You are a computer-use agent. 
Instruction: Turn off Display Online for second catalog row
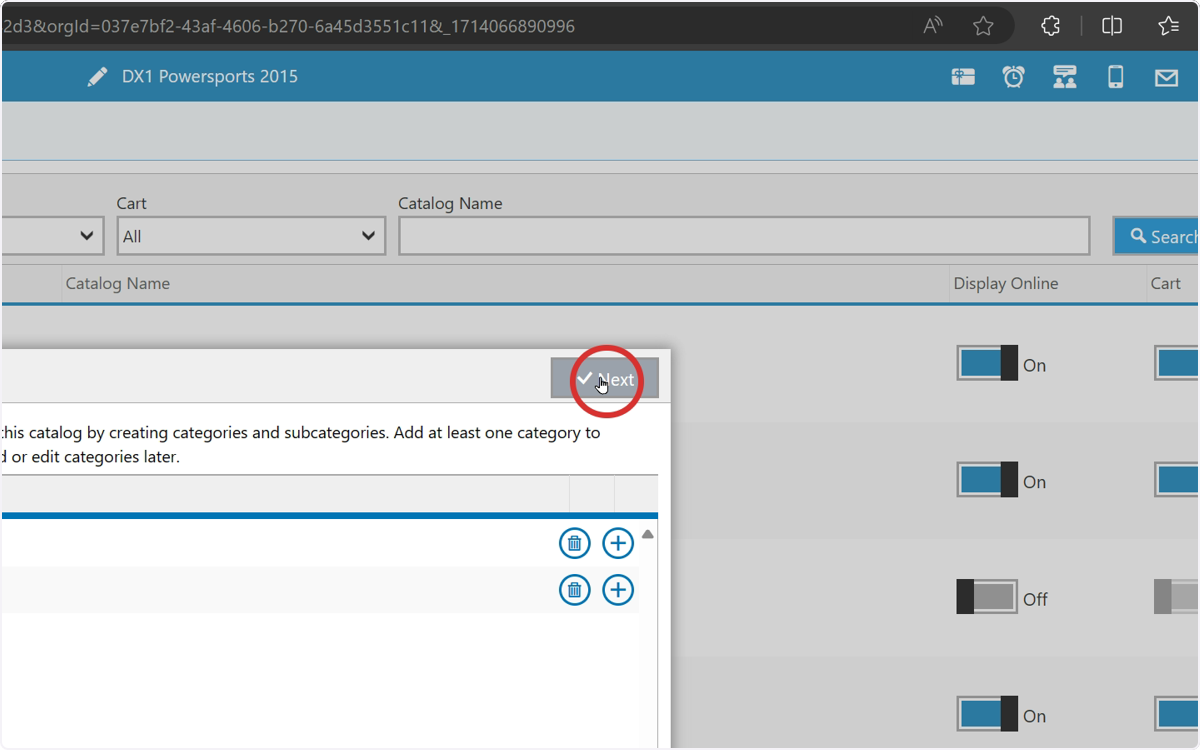[x=988, y=480]
